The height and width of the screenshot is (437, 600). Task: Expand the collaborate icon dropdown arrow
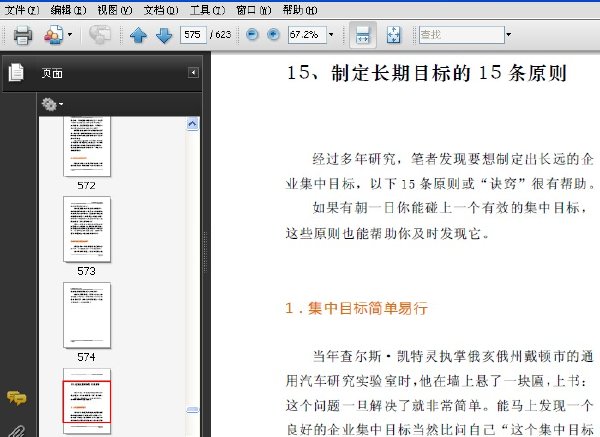click(x=70, y=34)
